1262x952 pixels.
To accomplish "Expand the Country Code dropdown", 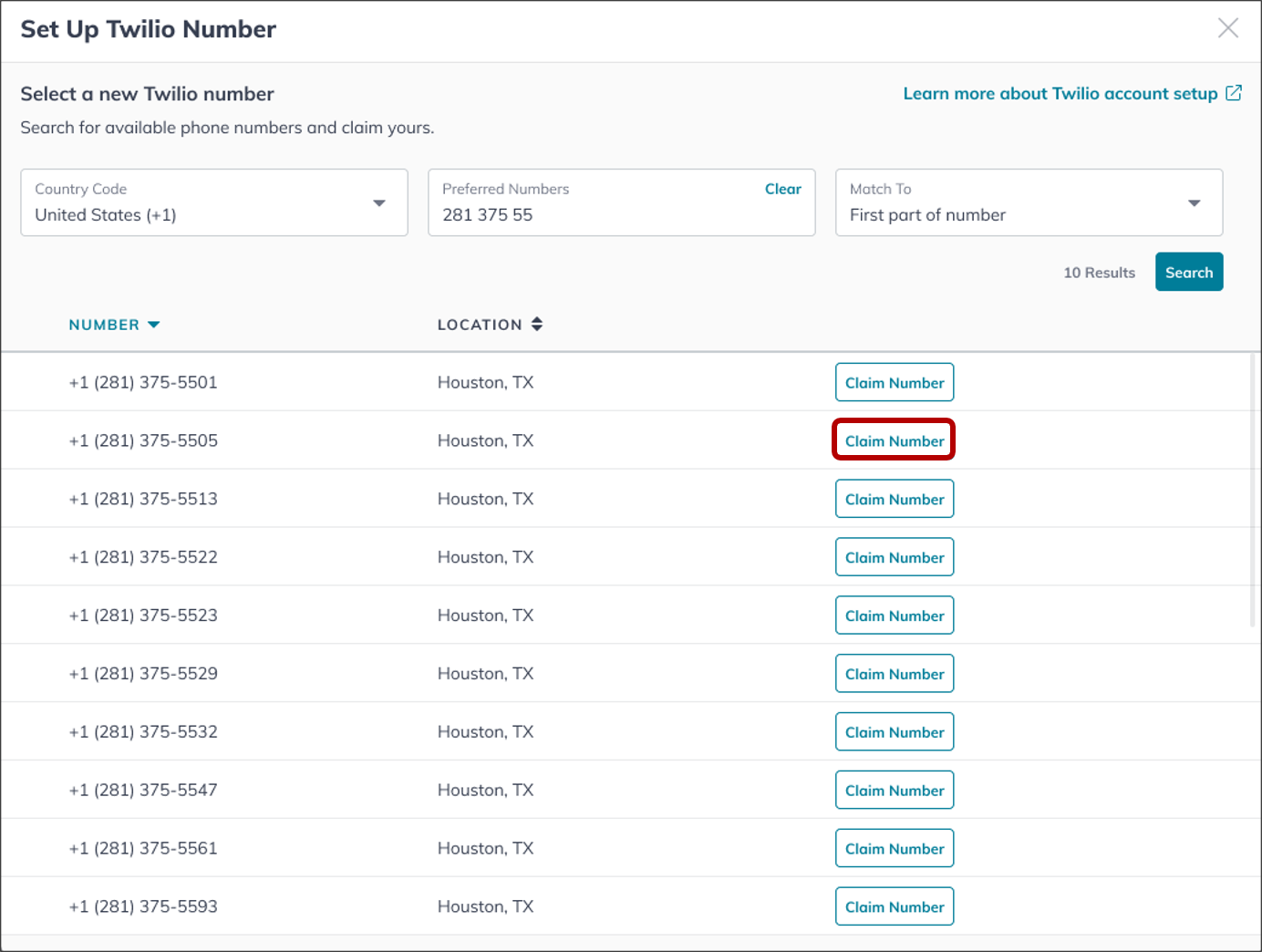I will 378,202.
